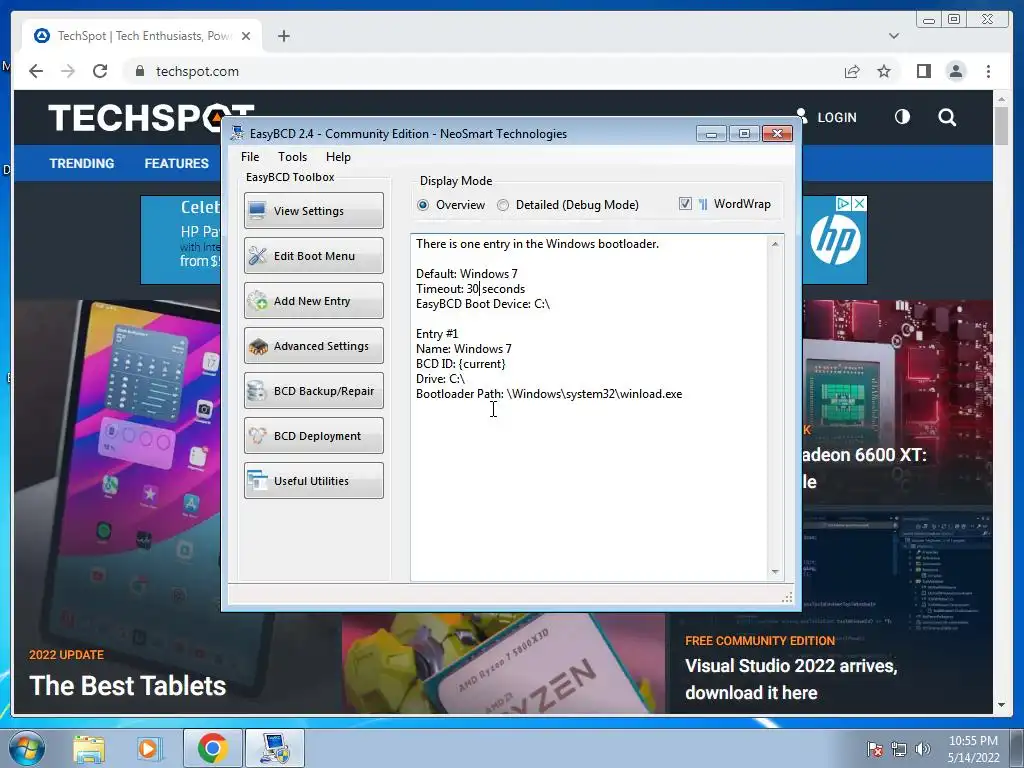This screenshot has height=768, width=1024.
Task: Bookmark this page with the star icon
Action: pos(884,71)
